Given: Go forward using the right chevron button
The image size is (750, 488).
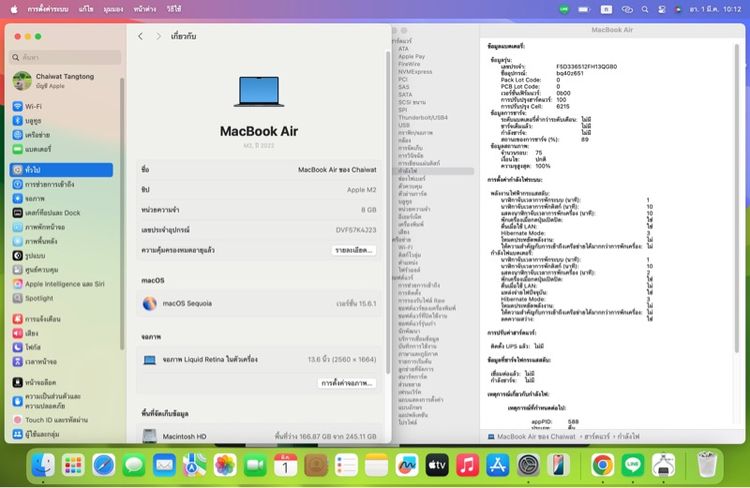Looking at the screenshot, I should (x=158, y=36).
